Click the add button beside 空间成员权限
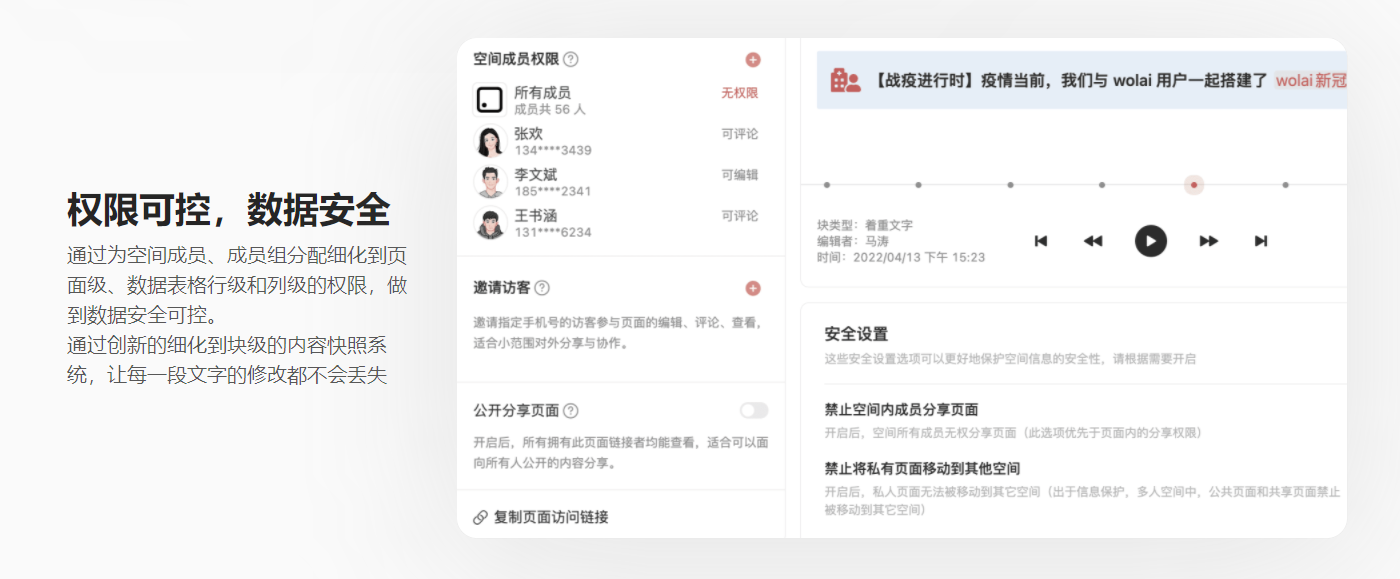The image size is (1400, 579). 753,60
